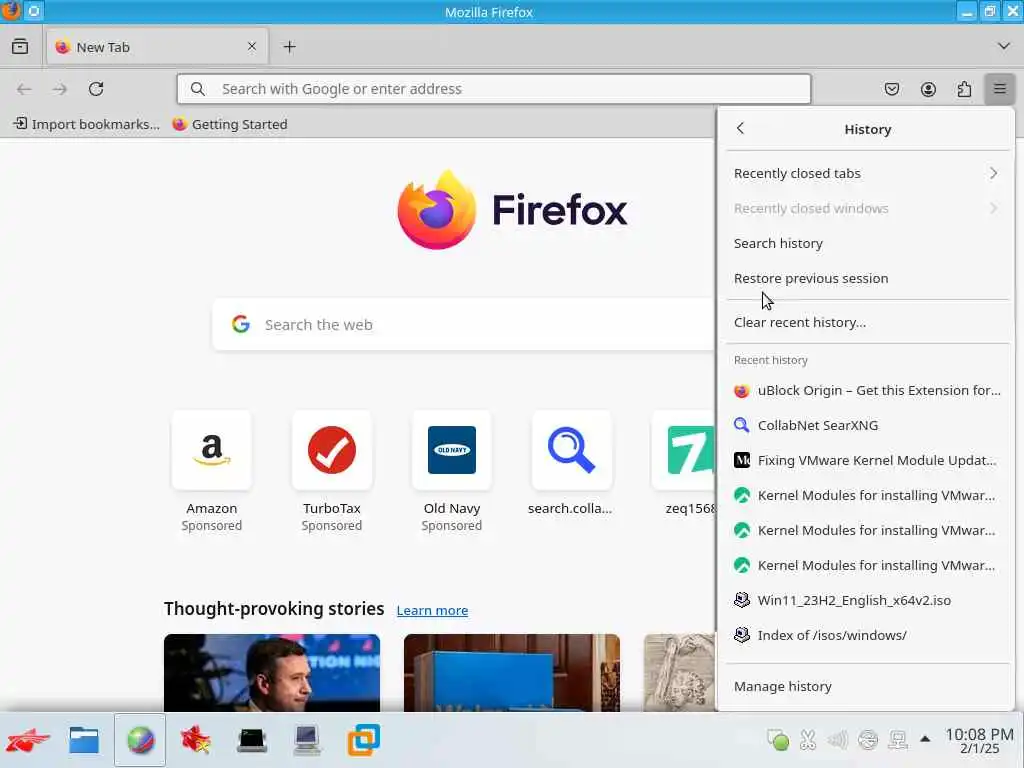The image size is (1024, 768).
Task: Open second story thumbnail with blue box
Action: pos(512,673)
